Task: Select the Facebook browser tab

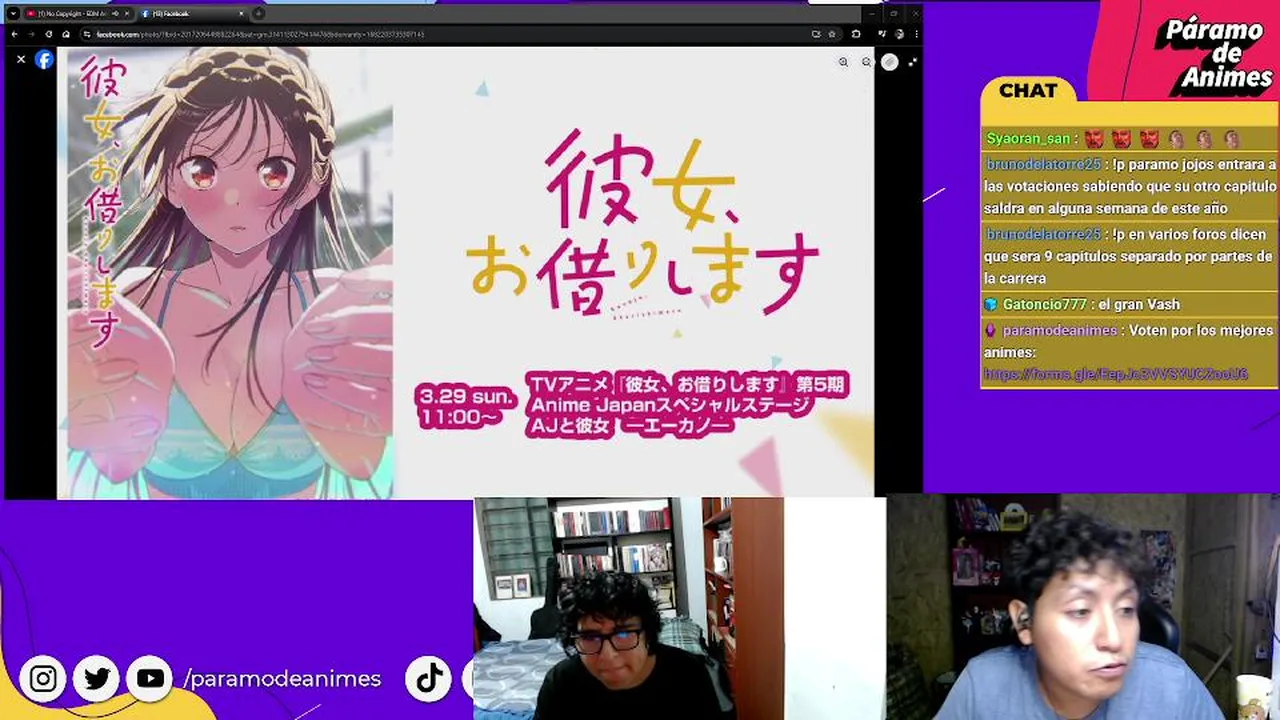Action: click(x=192, y=14)
